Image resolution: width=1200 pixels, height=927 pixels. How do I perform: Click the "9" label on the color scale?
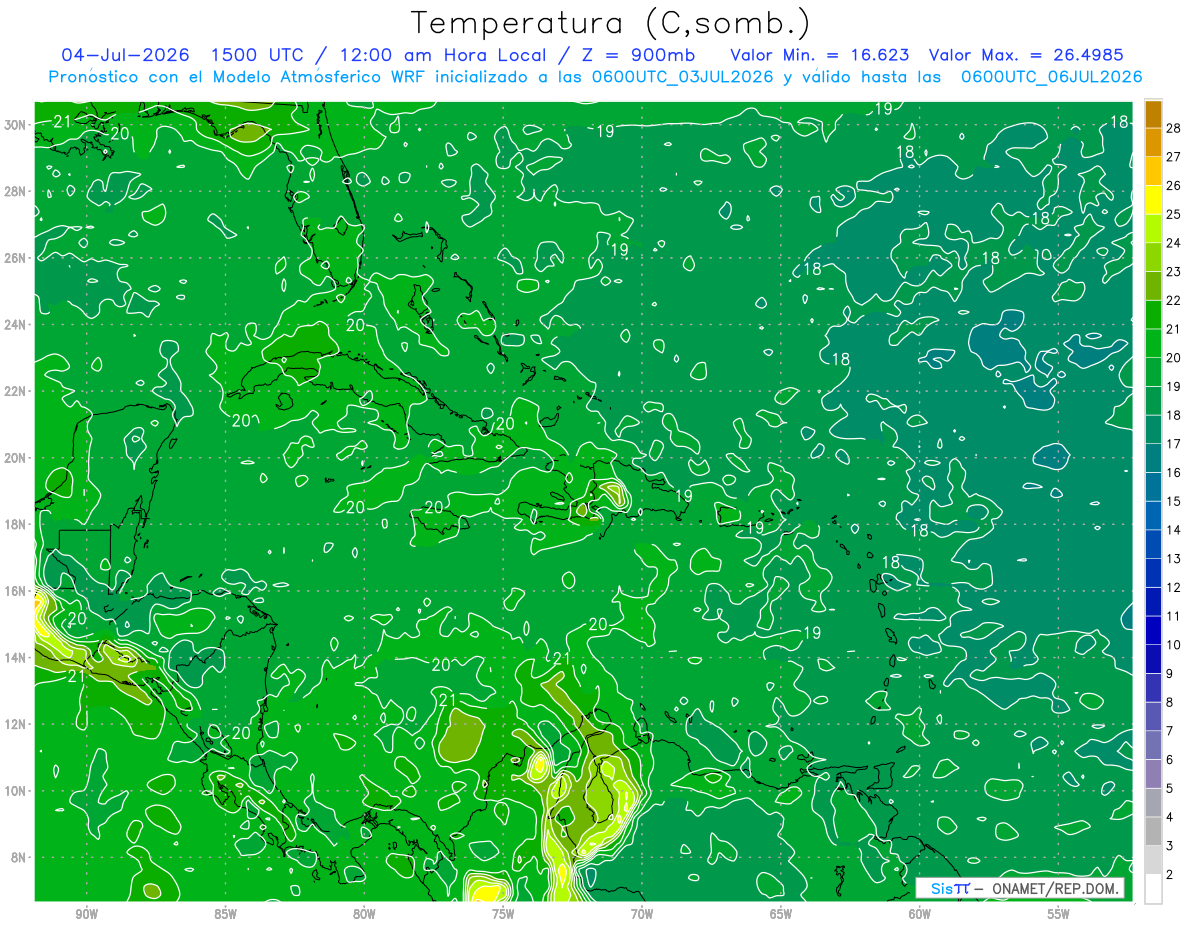[1169, 673]
